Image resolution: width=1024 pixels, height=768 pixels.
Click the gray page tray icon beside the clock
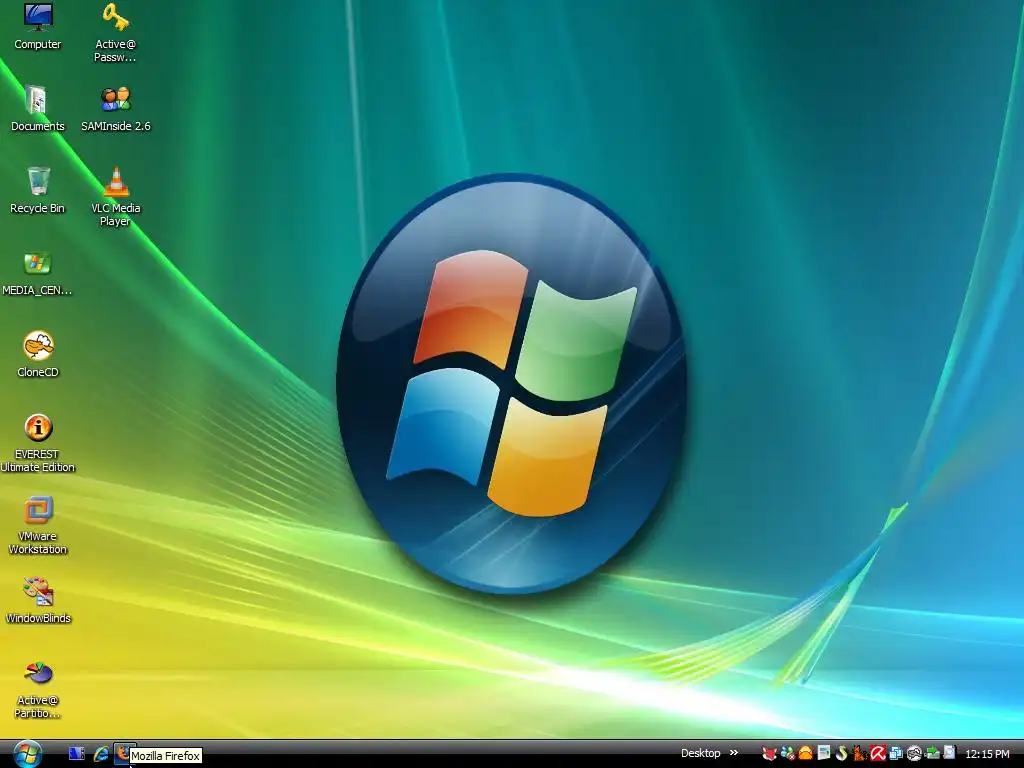coord(949,753)
